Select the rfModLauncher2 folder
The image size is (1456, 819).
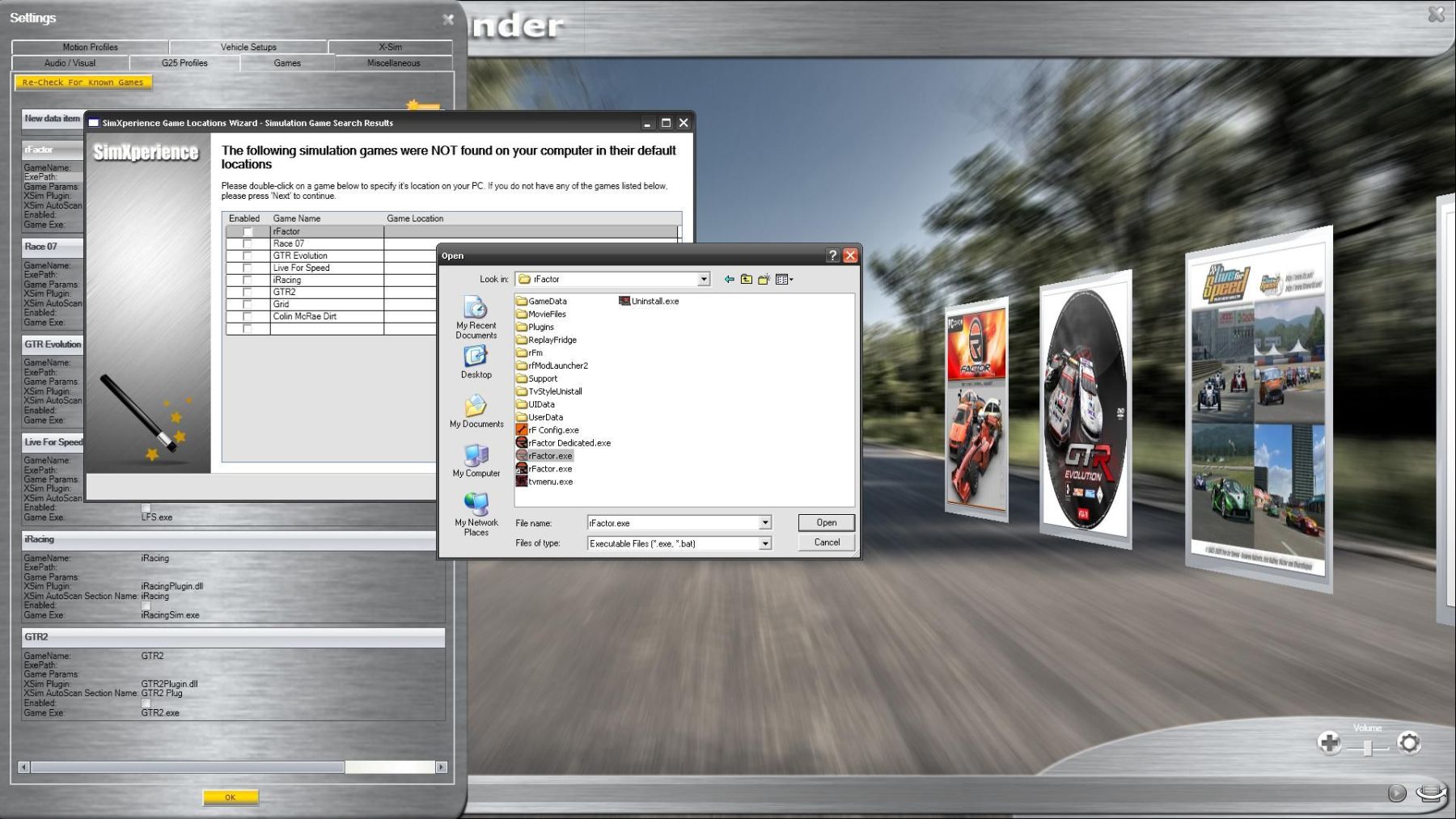552,365
